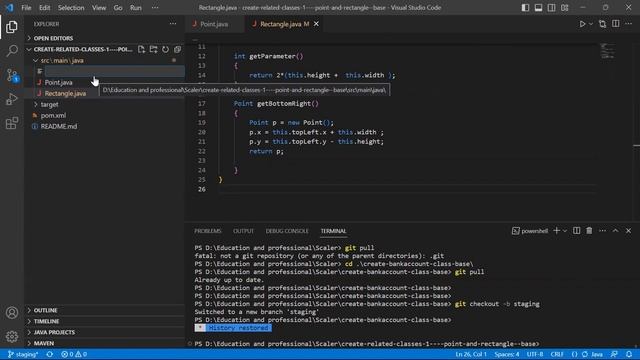The height and width of the screenshot is (360, 640).
Task: Open Point.java from explorer tree
Action: pyautogui.click(x=58, y=82)
